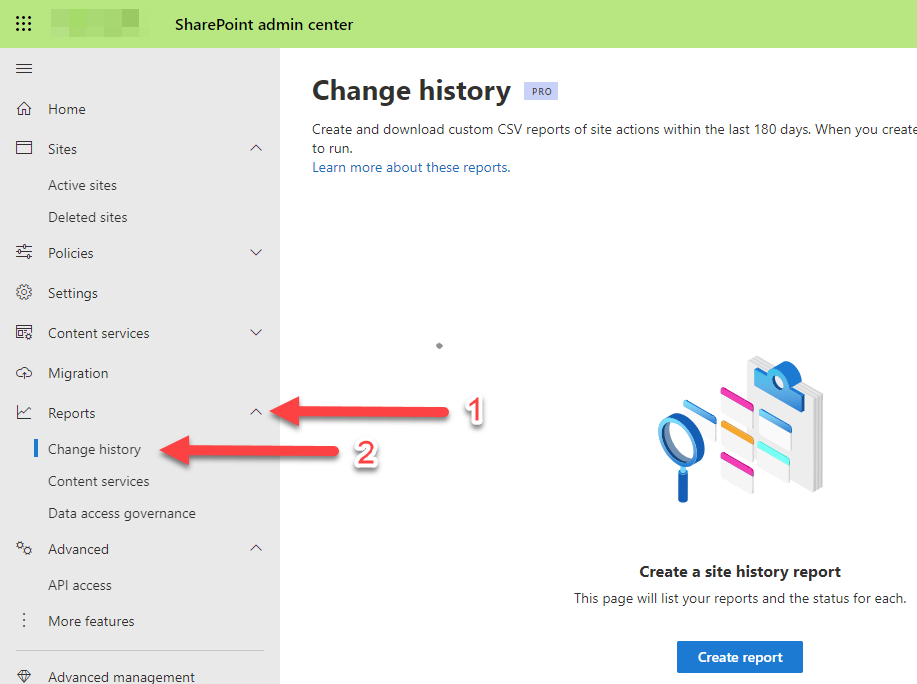The image size is (917, 684).
Task: Go to Home in navigation
Action: click(67, 109)
